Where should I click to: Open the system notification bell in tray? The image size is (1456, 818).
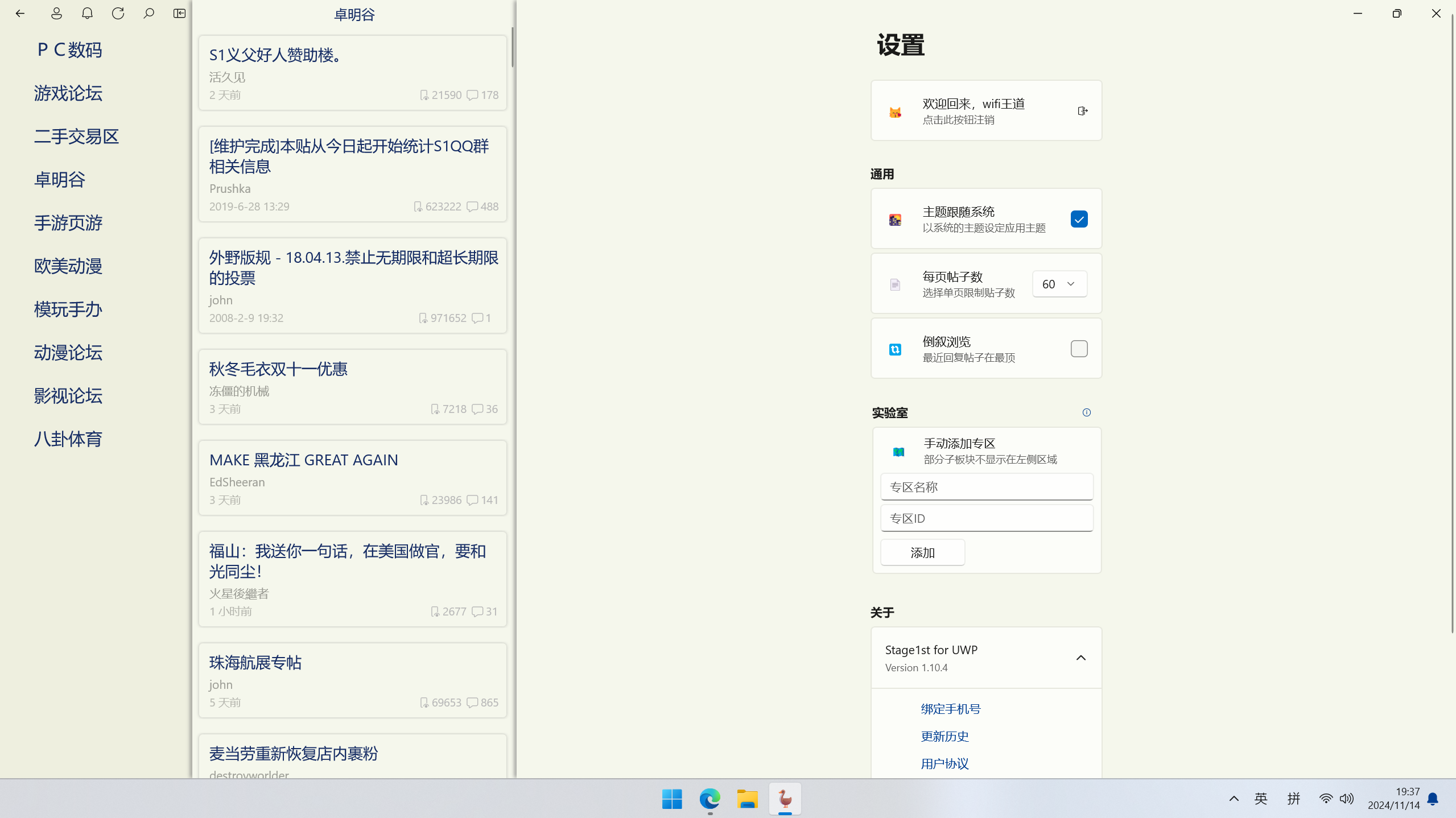[1433, 799]
